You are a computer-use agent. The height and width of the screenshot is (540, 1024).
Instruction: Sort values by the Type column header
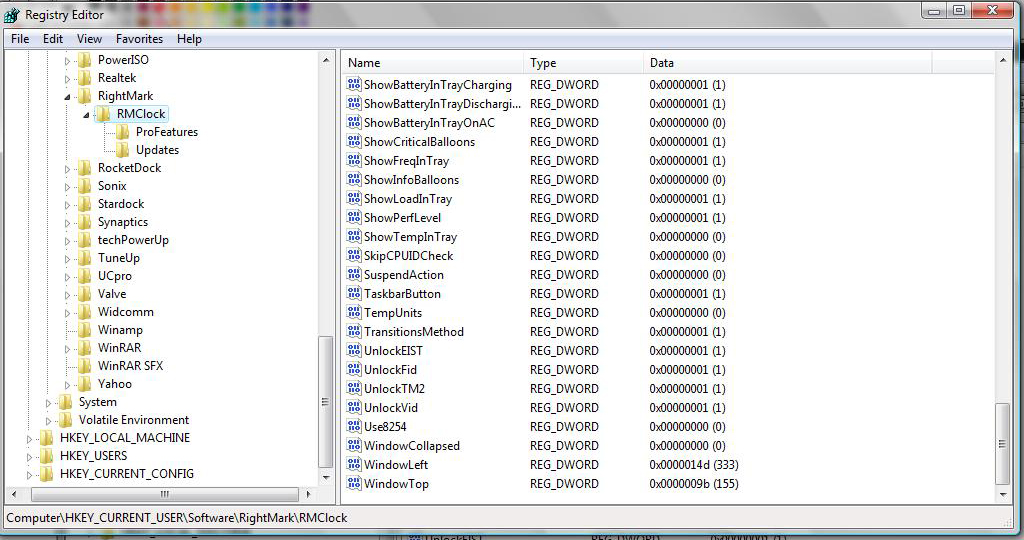click(583, 63)
